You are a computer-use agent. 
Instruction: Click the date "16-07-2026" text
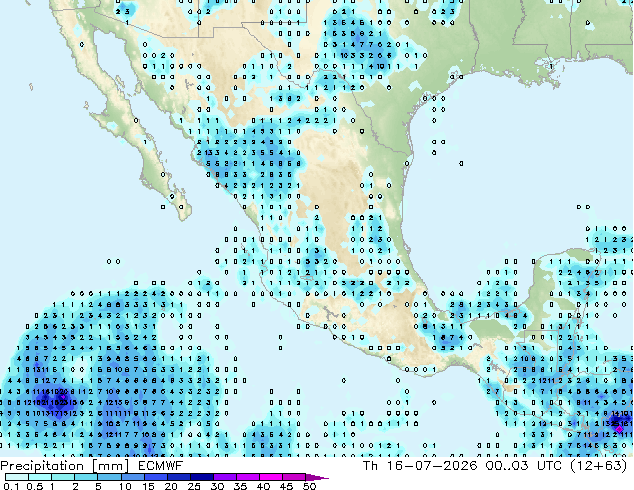coord(432,466)
